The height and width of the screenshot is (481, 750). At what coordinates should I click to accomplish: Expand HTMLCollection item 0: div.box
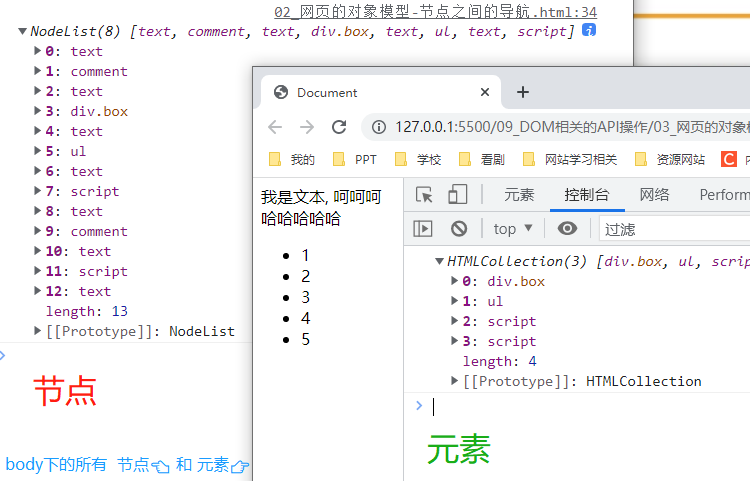tap(454, 281)
